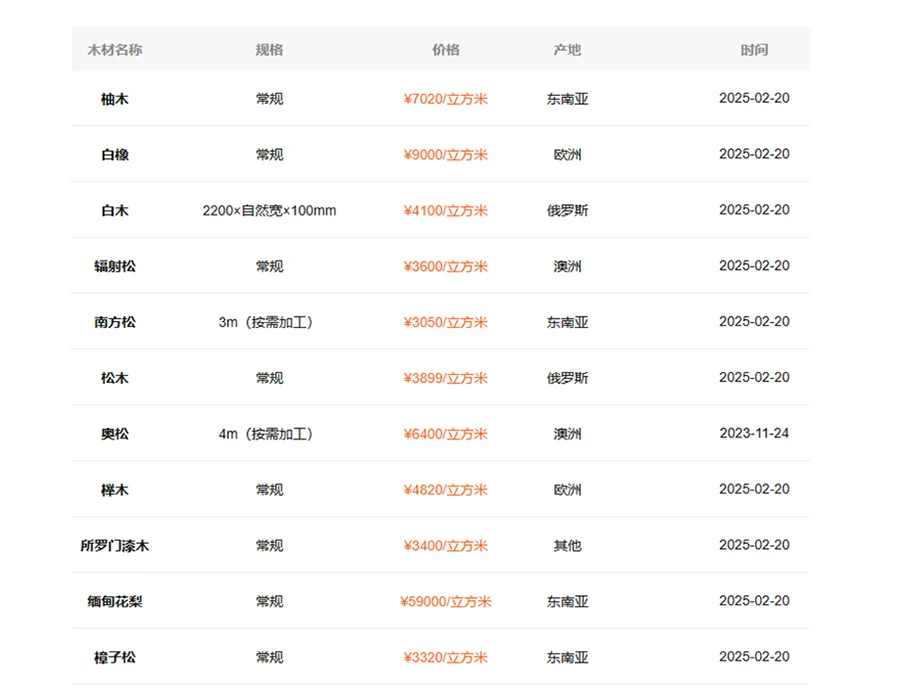Click origin 欧洲 in the 白橡 row
The height and width of the screenshot is (700, 900).
[x=567, y=155]
